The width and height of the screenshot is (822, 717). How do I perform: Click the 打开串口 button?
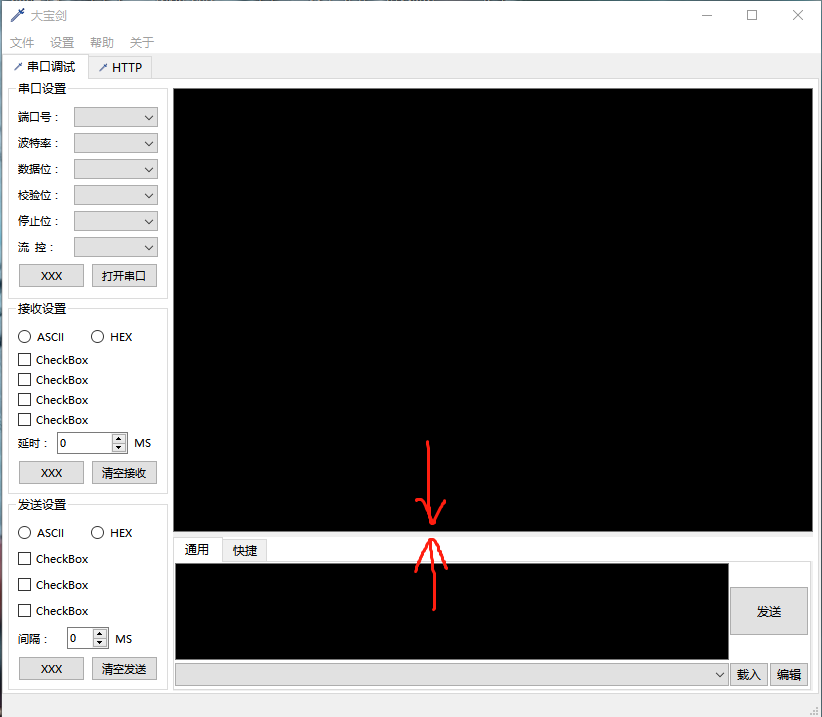(124, 275)
